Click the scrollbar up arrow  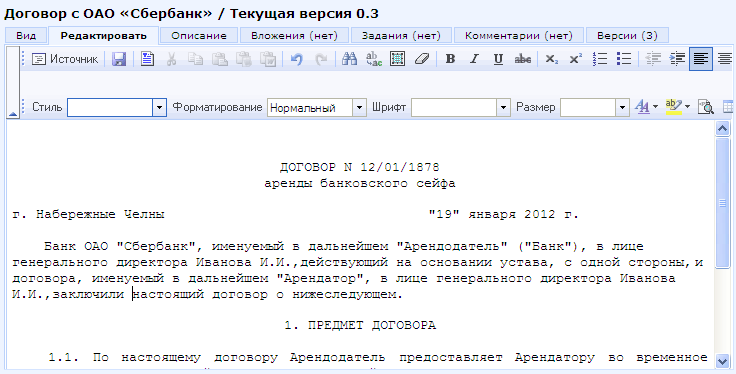click(x=723, y=129)
